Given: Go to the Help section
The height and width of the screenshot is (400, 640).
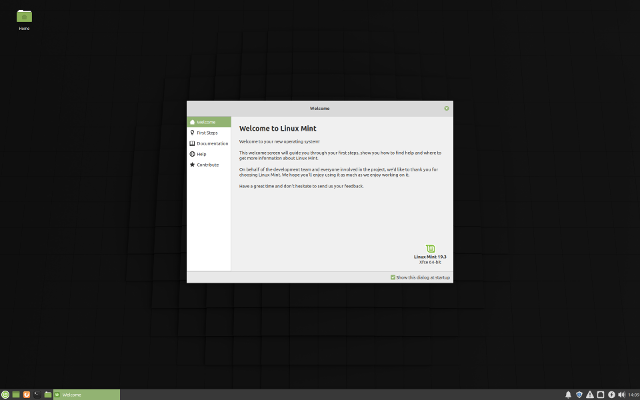Looking at the screenshot, I should point(209,154).
